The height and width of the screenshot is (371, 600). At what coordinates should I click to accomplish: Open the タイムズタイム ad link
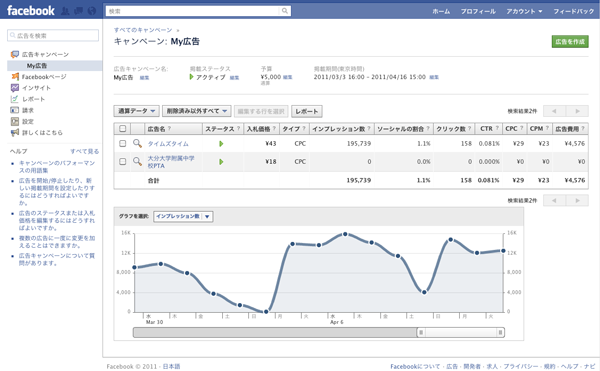[168, 144]
